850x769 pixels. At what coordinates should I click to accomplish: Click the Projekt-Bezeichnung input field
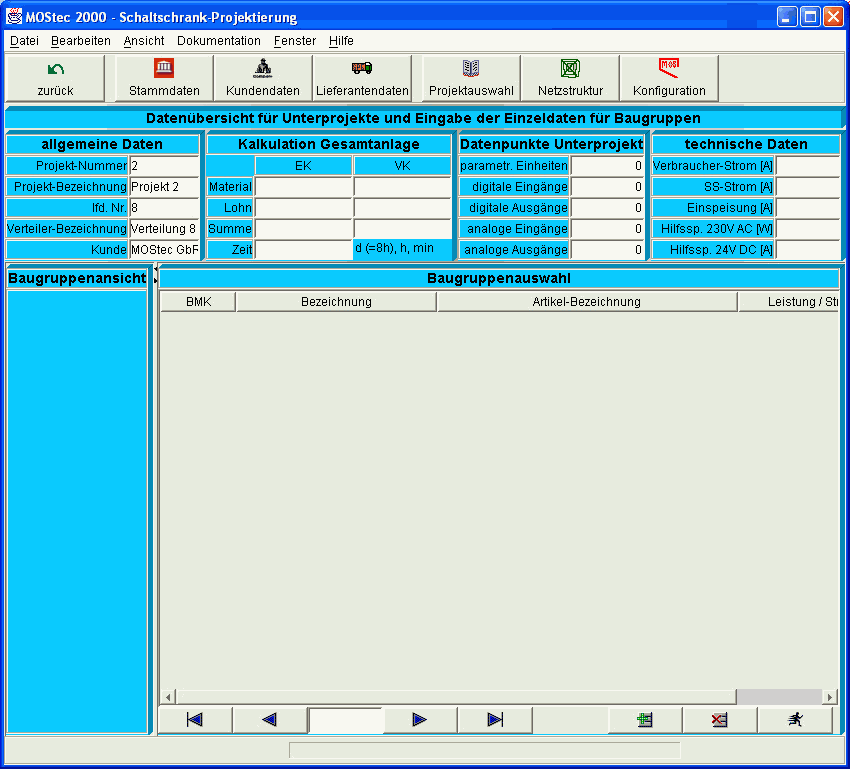(164, 187)
